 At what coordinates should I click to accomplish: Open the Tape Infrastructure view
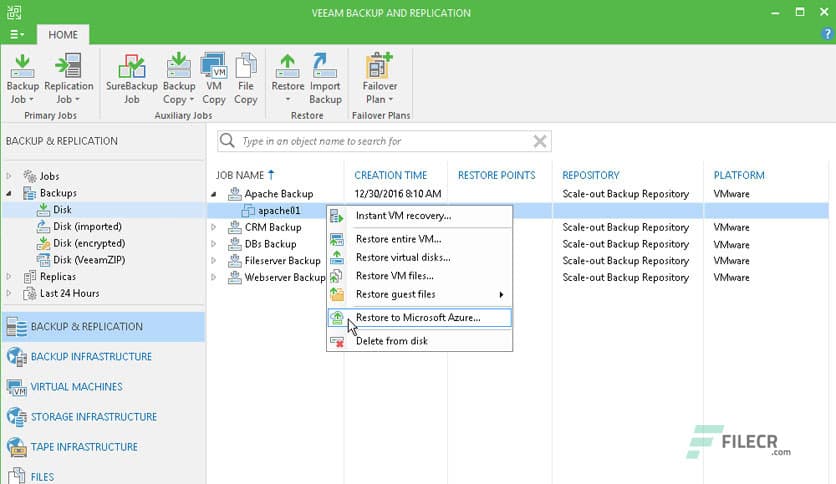[103, 447]
